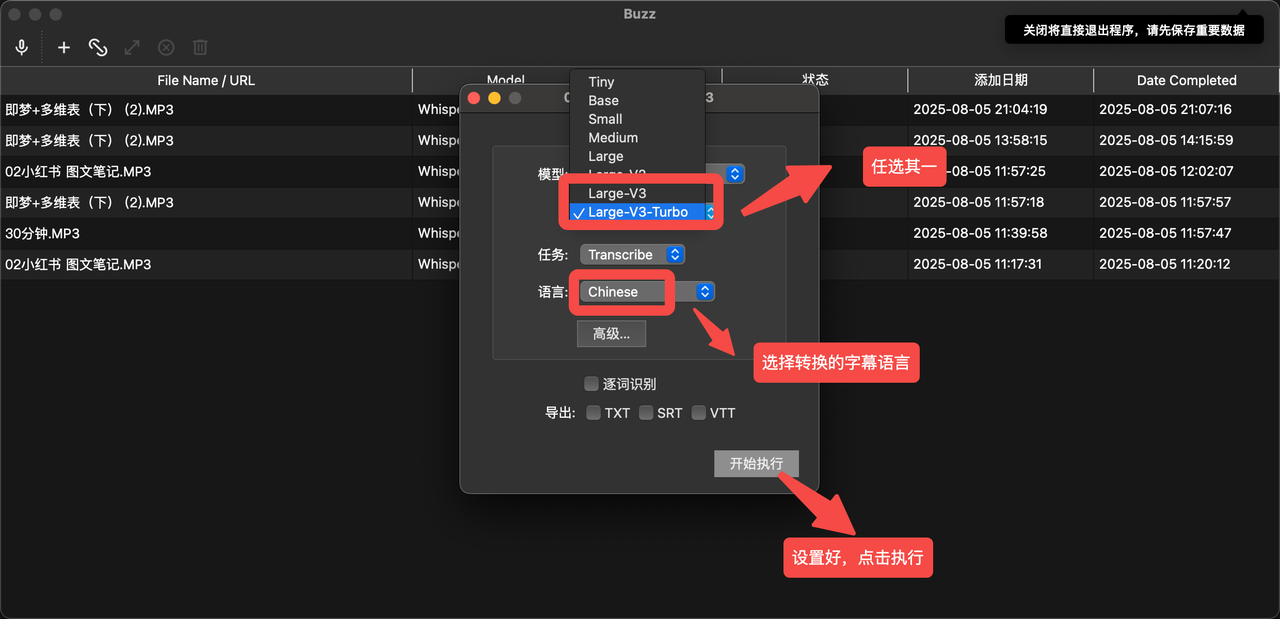1280x619 pixels.
Task: Select file row added 2025-08-05 13:58:15
Action: tap(640, 140)
